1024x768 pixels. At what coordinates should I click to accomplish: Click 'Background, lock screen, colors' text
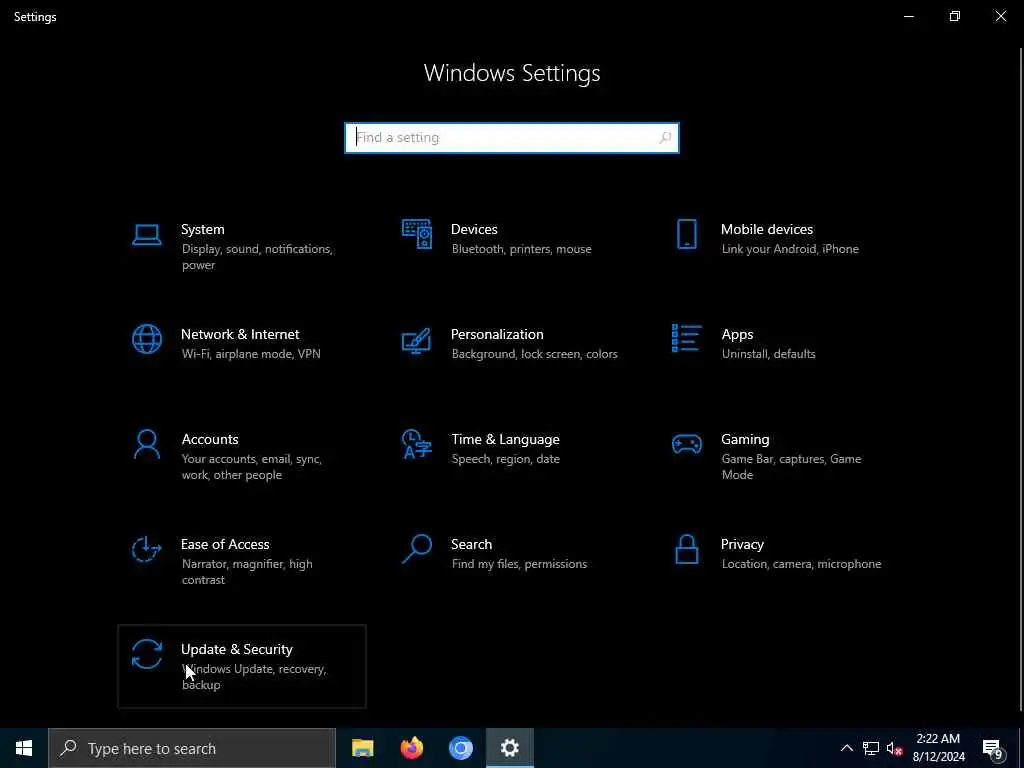point(534,354)
